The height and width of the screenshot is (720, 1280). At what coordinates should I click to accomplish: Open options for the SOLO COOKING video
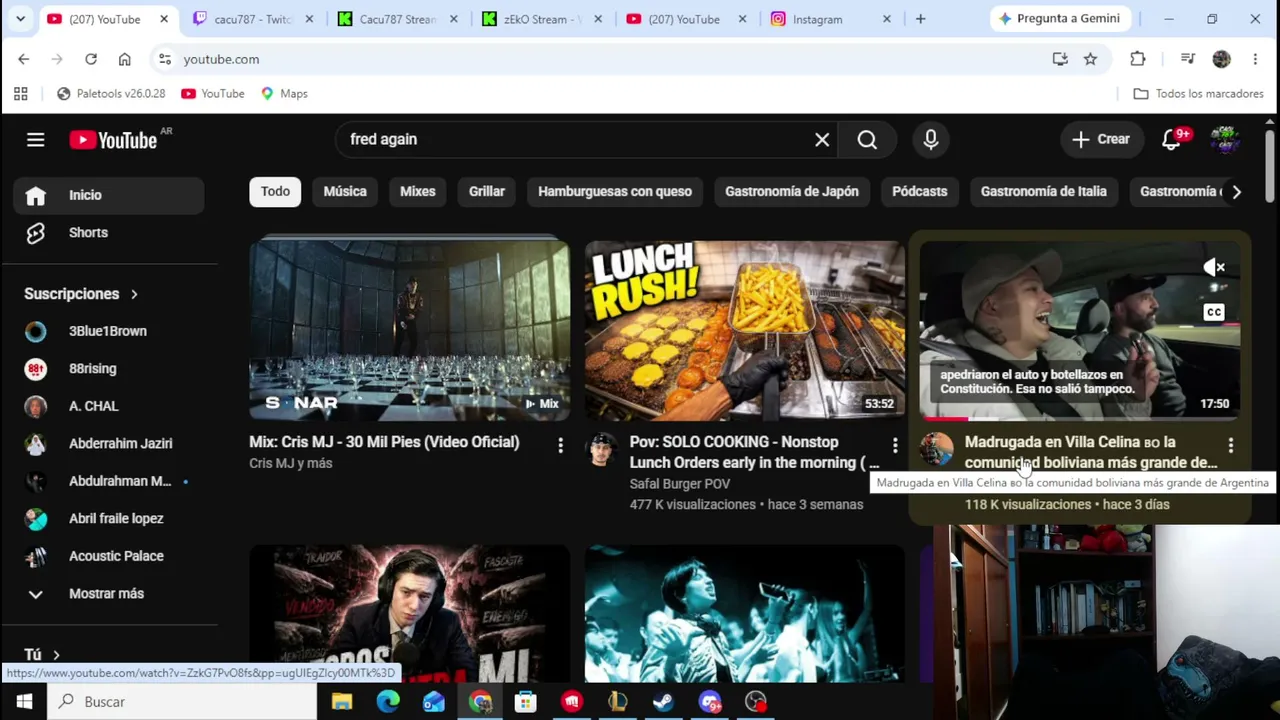895,445
